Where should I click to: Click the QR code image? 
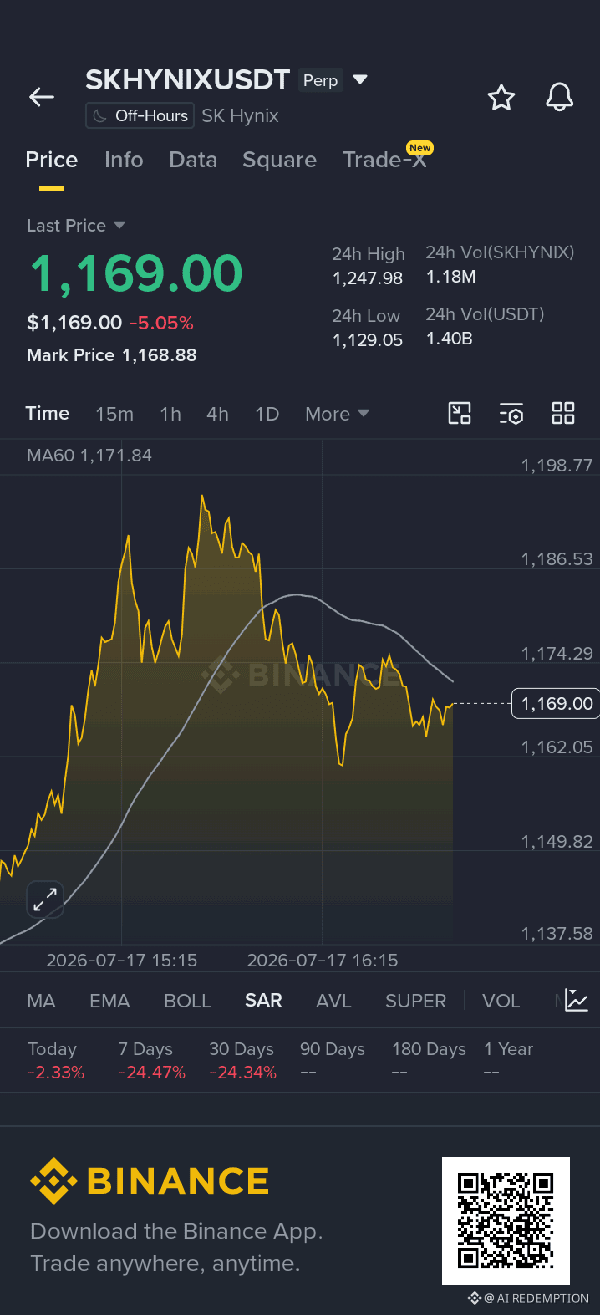tap(506, 1221)
